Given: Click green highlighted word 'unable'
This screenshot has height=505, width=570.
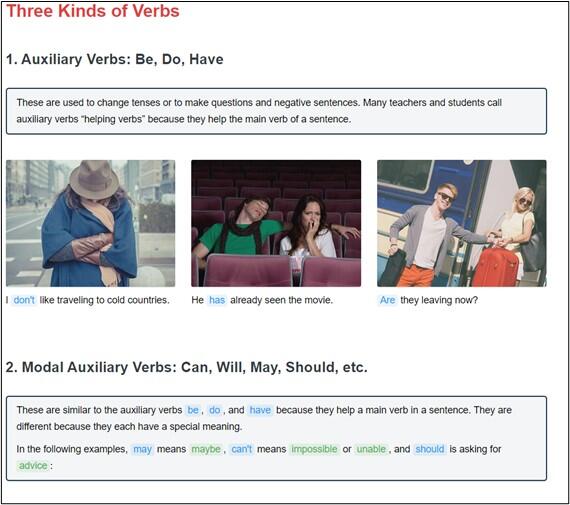Looking at the screenshot, I should [x=371, y=449].
